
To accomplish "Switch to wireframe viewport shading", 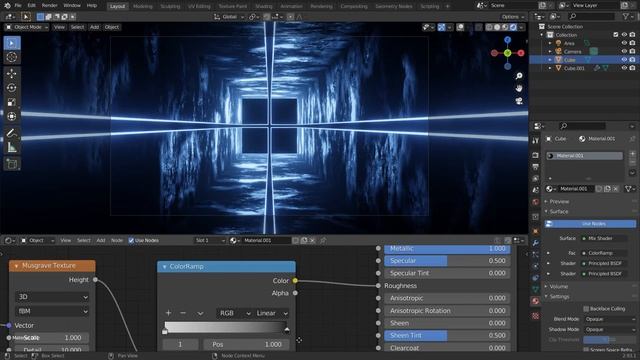I will pos(489,27).
